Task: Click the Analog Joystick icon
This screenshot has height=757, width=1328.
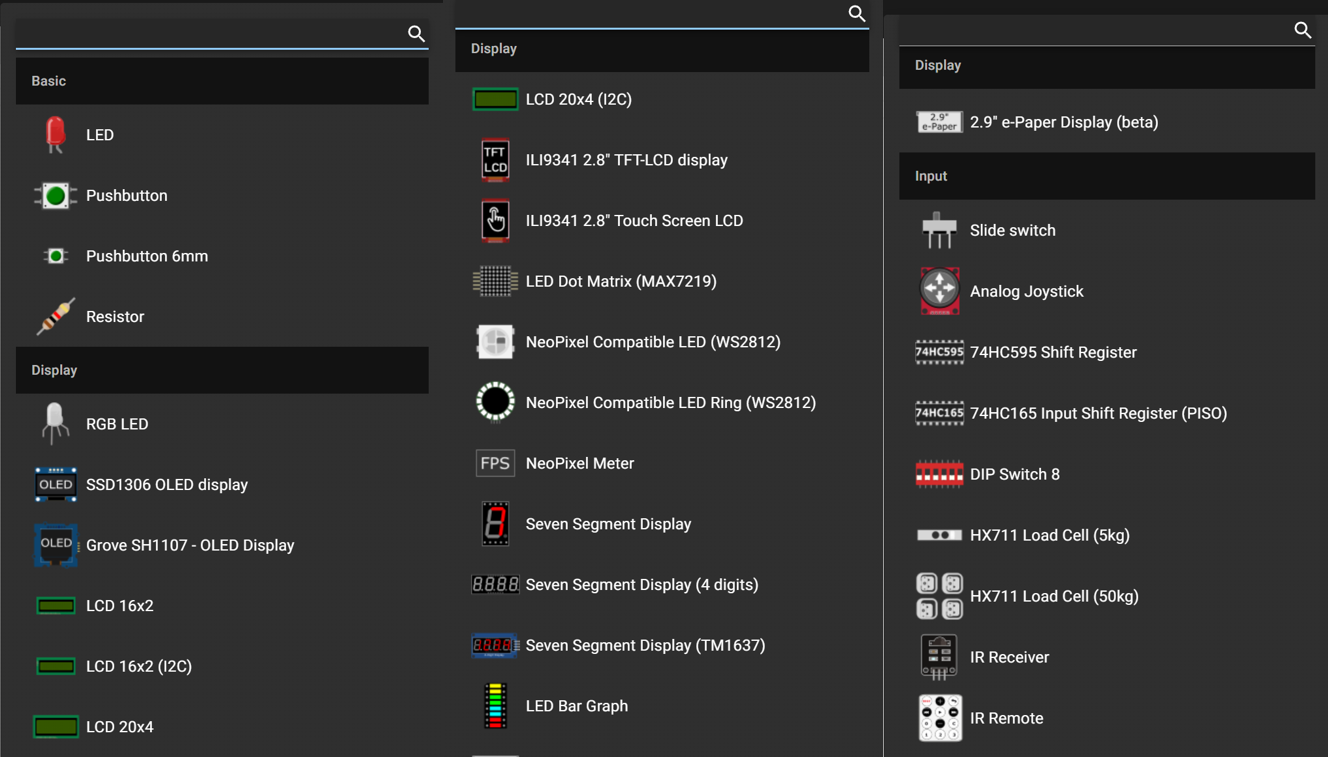Action: (x=939, y=291)
